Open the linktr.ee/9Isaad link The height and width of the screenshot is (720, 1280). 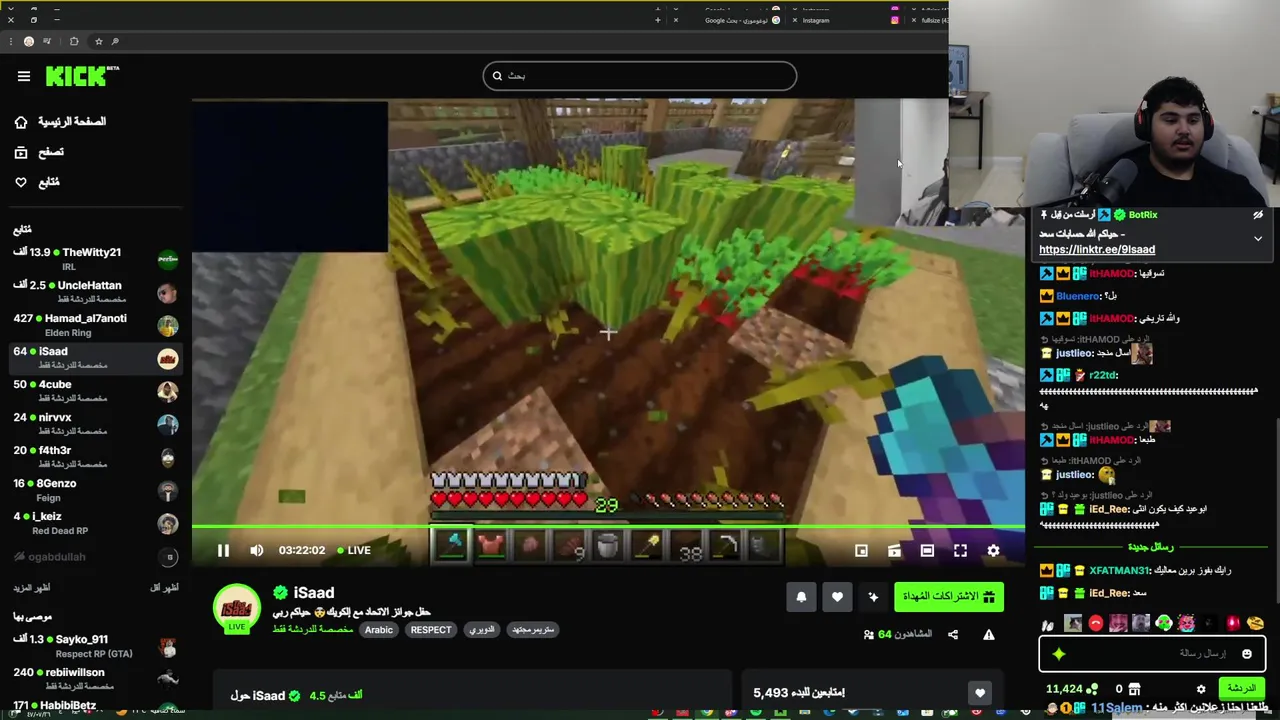click(x=1097, y=250)
